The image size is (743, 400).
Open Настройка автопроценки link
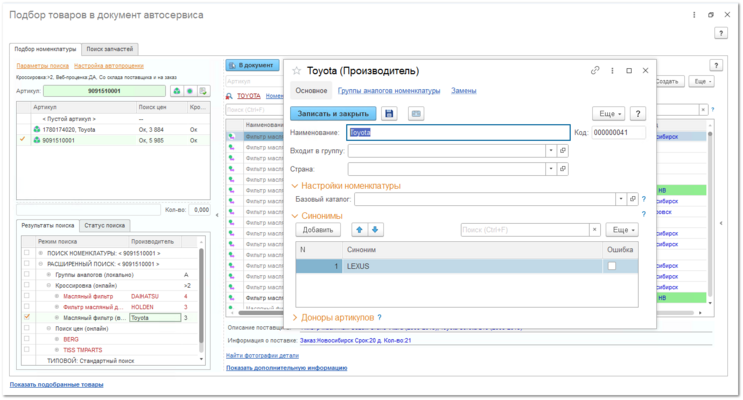tap(109, 66)
